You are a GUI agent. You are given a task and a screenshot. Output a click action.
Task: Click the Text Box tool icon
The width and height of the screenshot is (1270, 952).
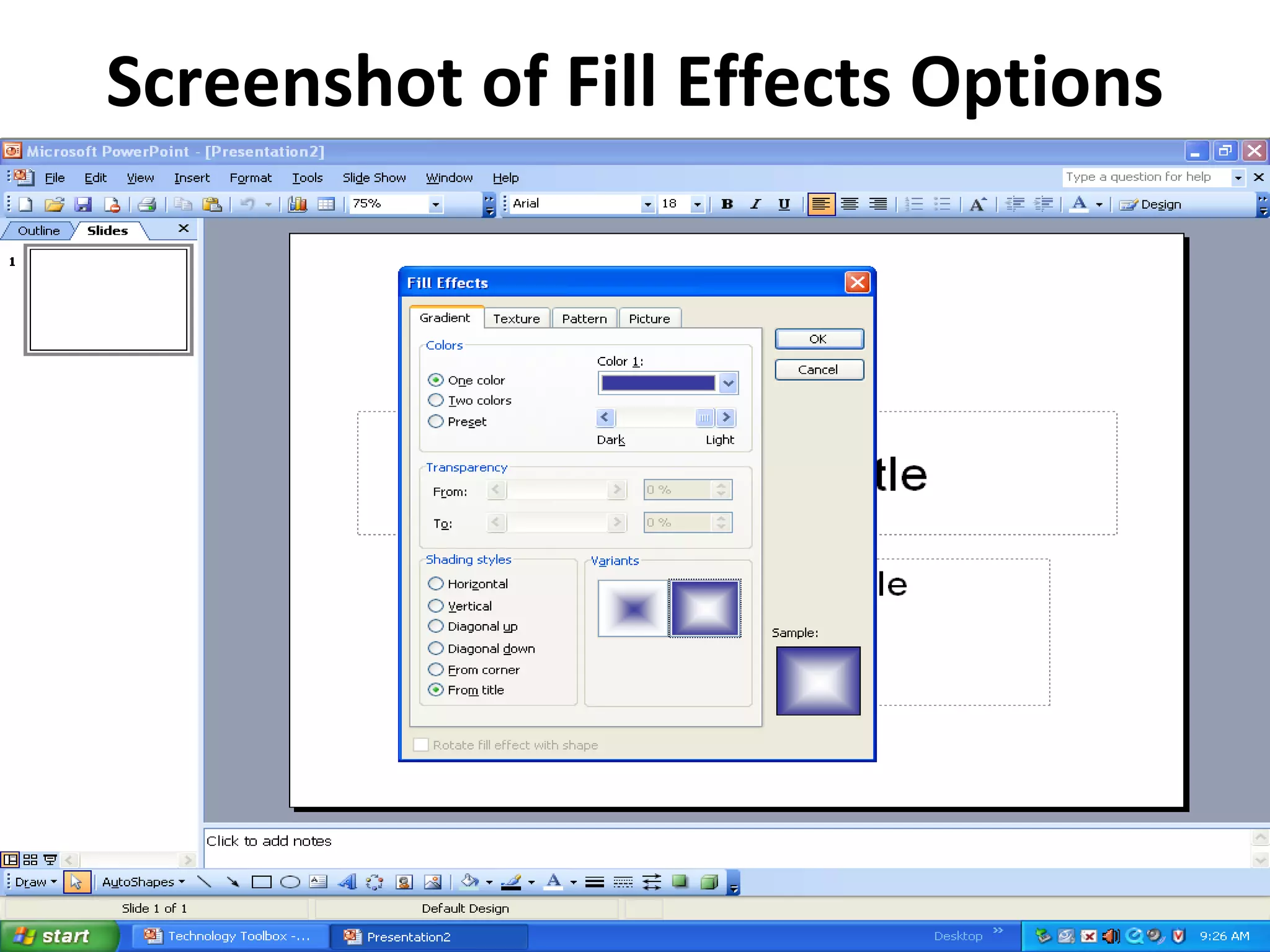(x=318, y=881)
